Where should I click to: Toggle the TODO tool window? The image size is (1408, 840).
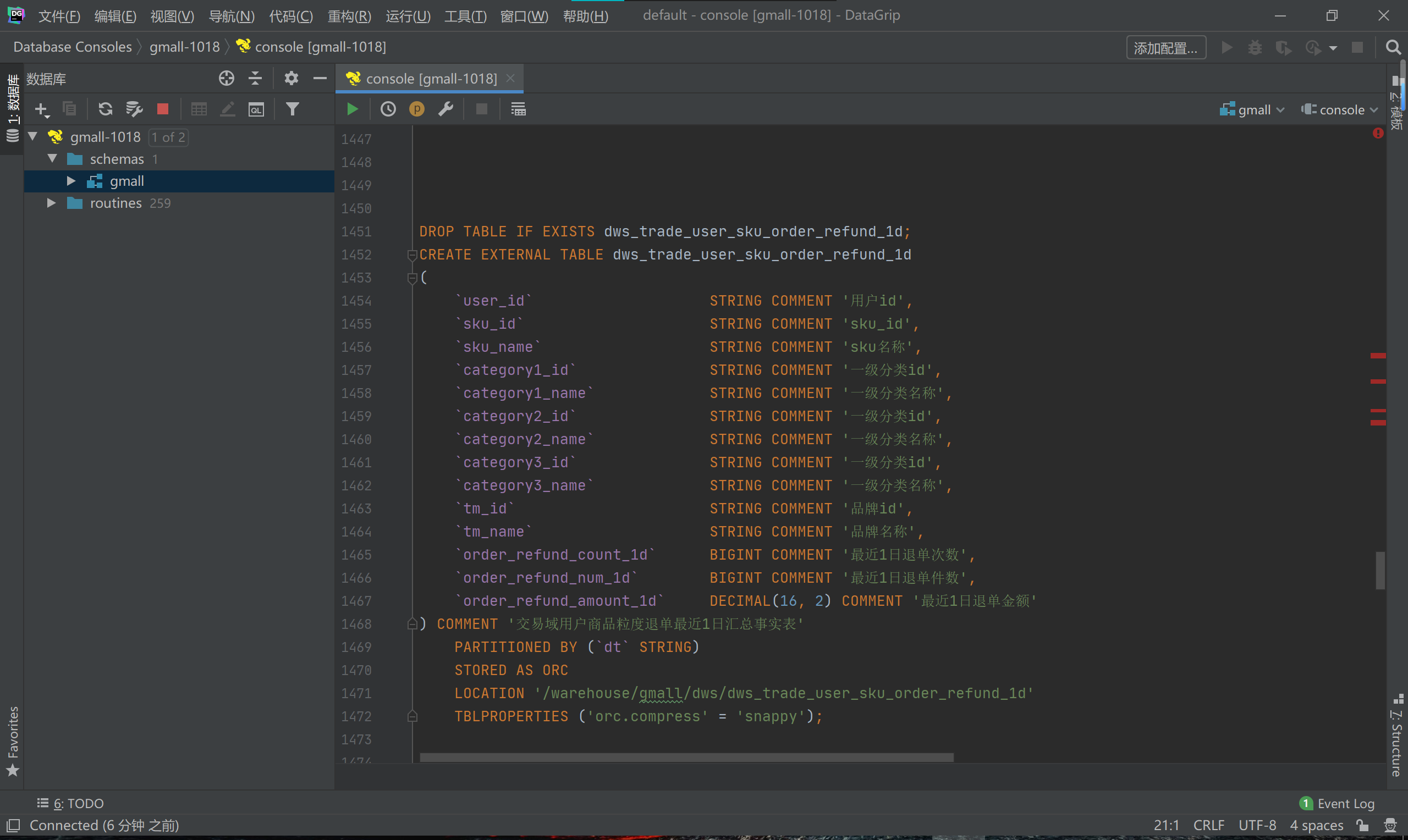coord(71,803)
